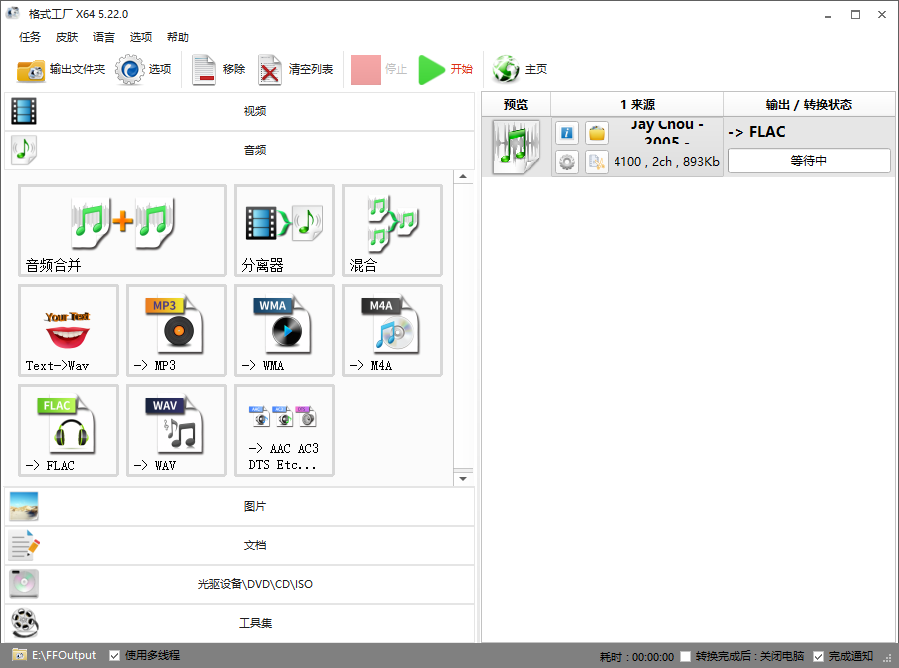The width and height of the screenshot is (899, 668).
Task: Open settings gear for the queued task
Action: [x=566, y=161]
